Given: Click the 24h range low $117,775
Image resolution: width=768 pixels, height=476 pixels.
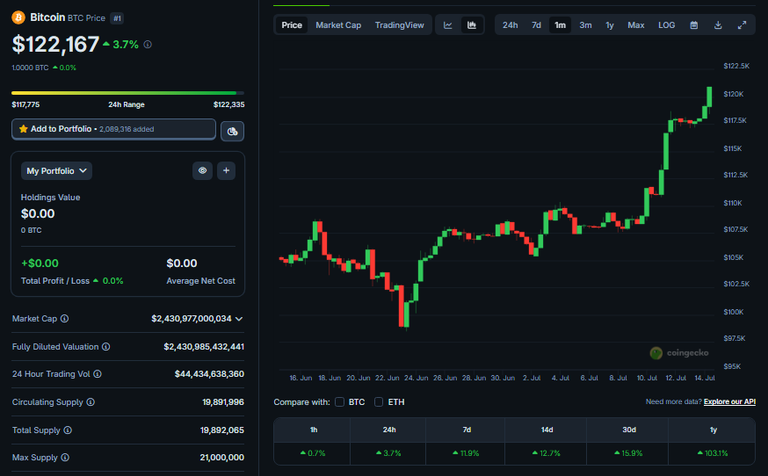Looking at the screenshot, I should (x=25, y=105).
